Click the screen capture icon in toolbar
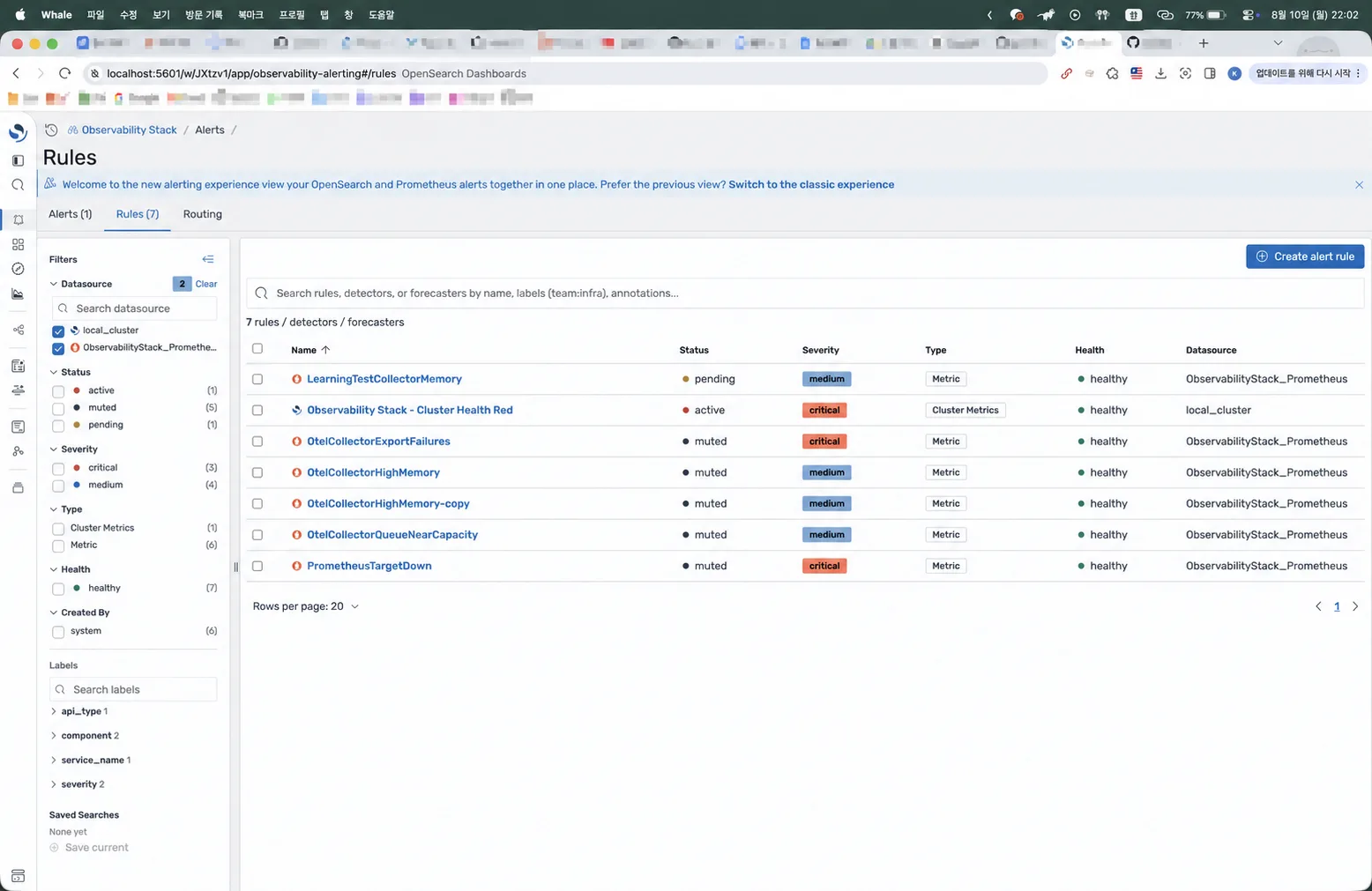 pos(1185,73)
